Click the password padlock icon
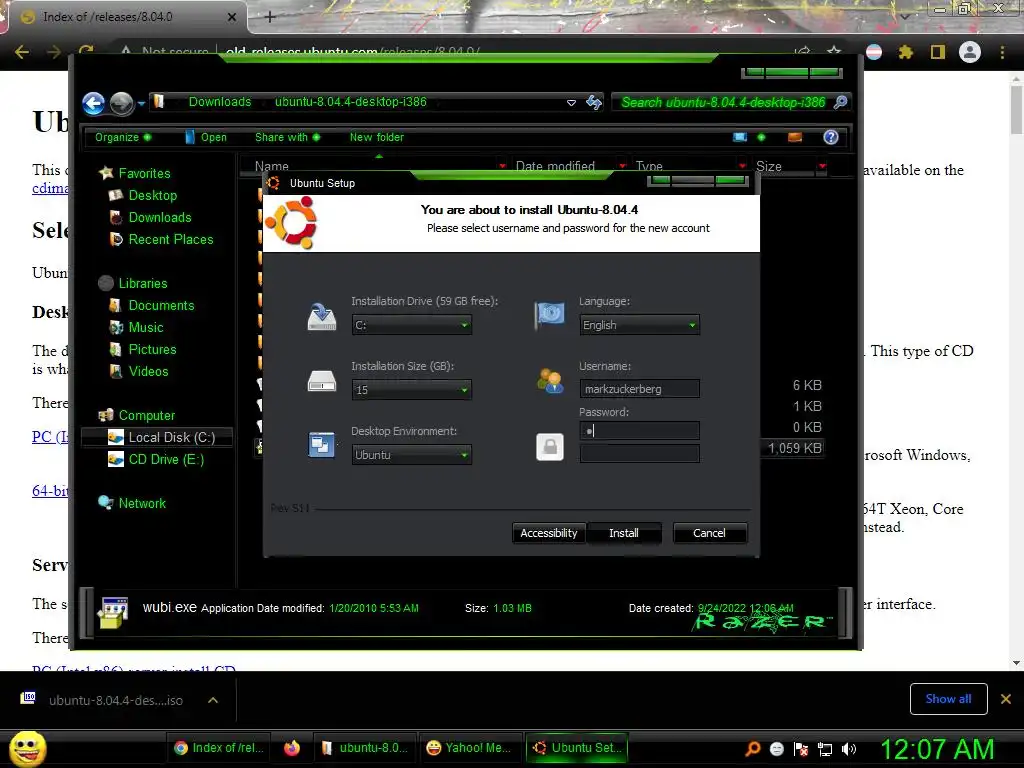Screen dimensions: 1024x768 (x=550, y=447)
